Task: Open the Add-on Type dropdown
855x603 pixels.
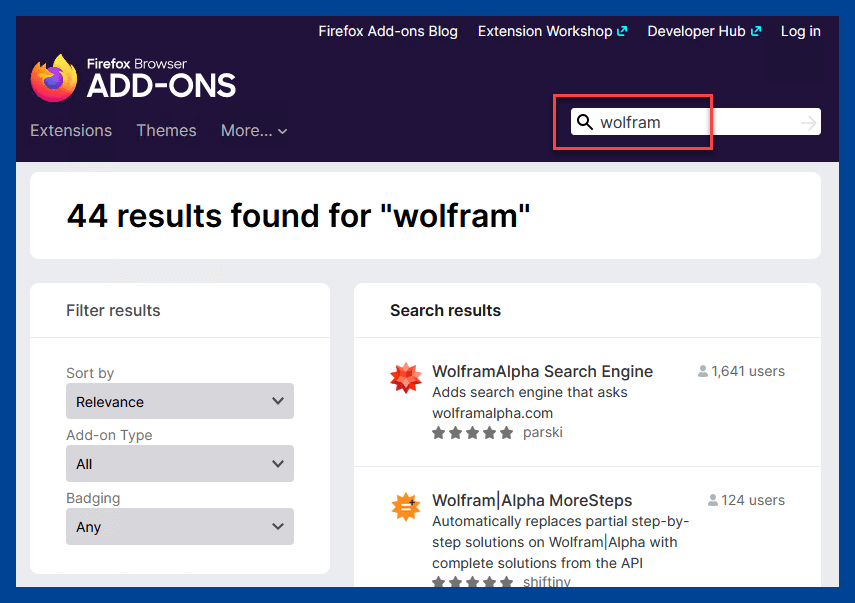Action: point(180,463)
